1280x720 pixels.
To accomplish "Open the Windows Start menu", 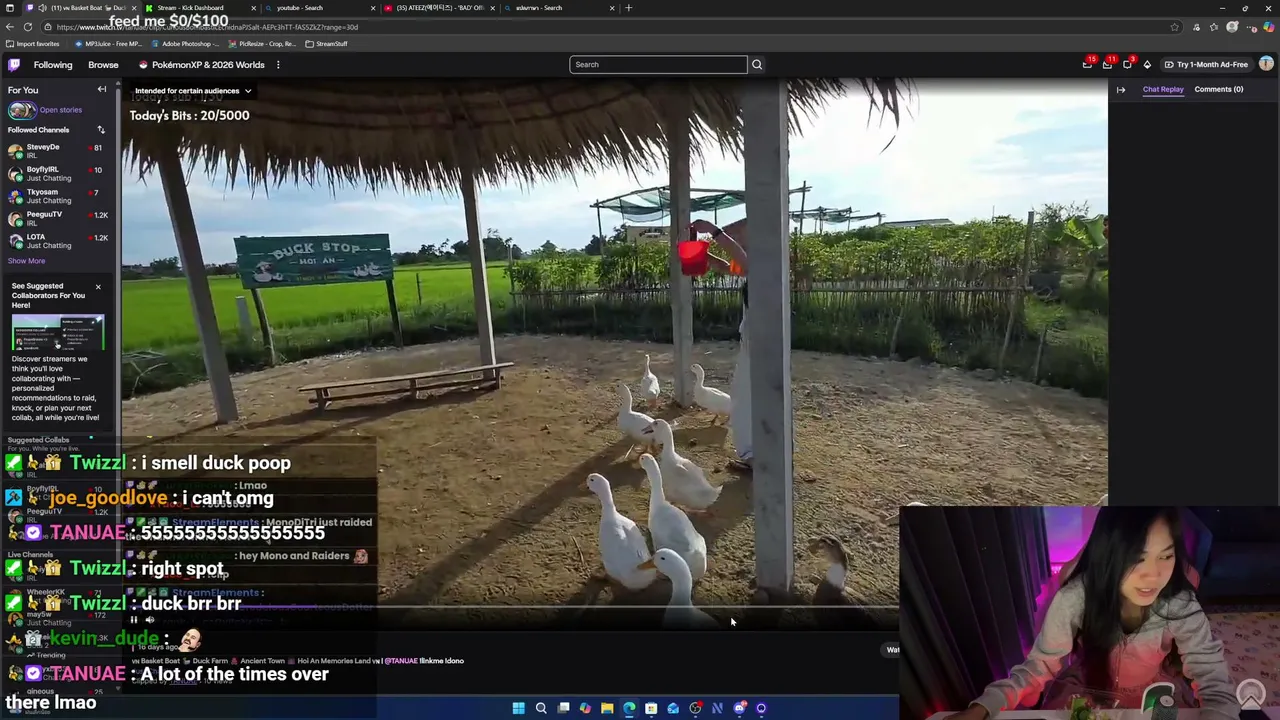I will click(518, 708).
